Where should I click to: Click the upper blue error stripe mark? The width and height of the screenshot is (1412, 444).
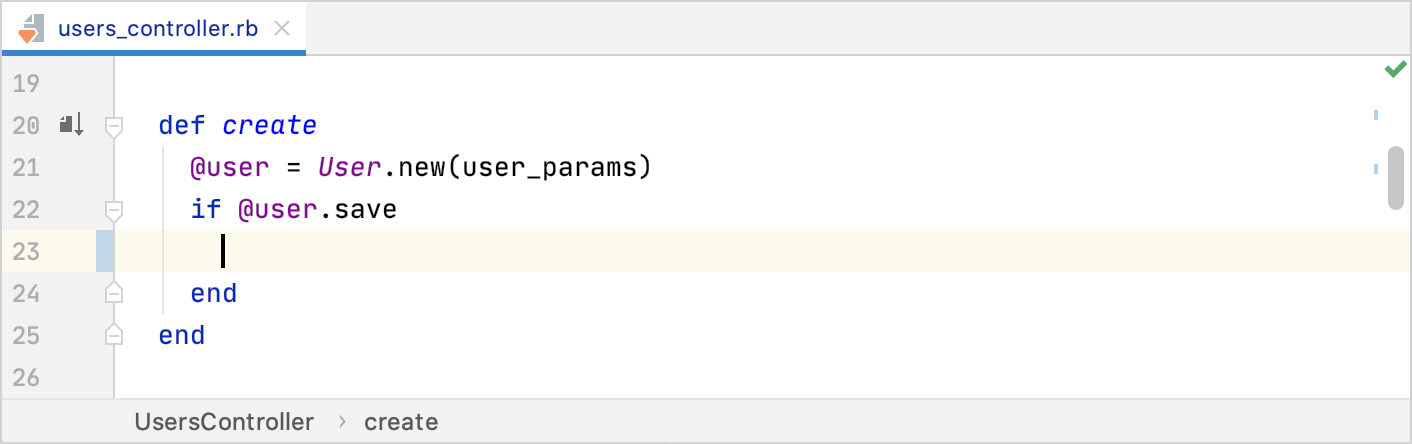point(1377,115)
